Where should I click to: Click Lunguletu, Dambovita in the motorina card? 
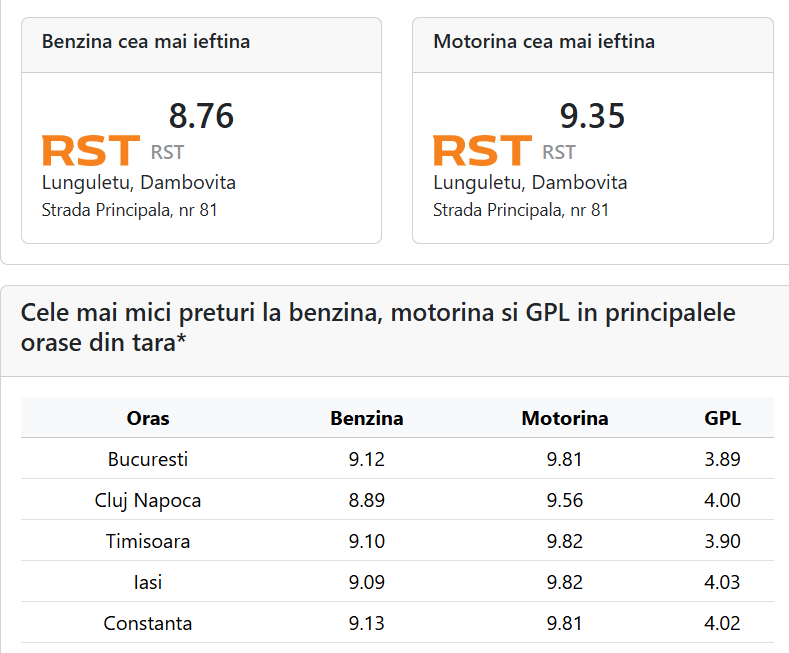tap(530, 183)
